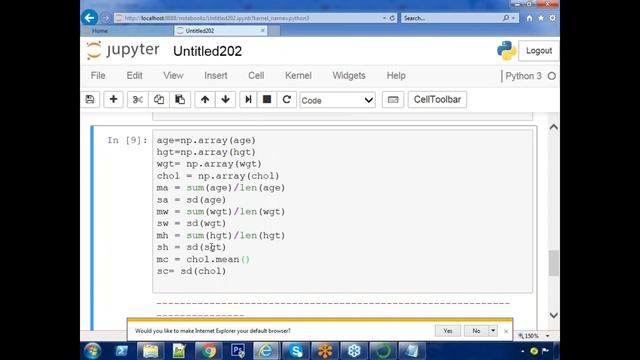This screenshot has width=640, height=360.
Task: Switch to Internet Explorer taskbar icon
Action: (266, 351)
